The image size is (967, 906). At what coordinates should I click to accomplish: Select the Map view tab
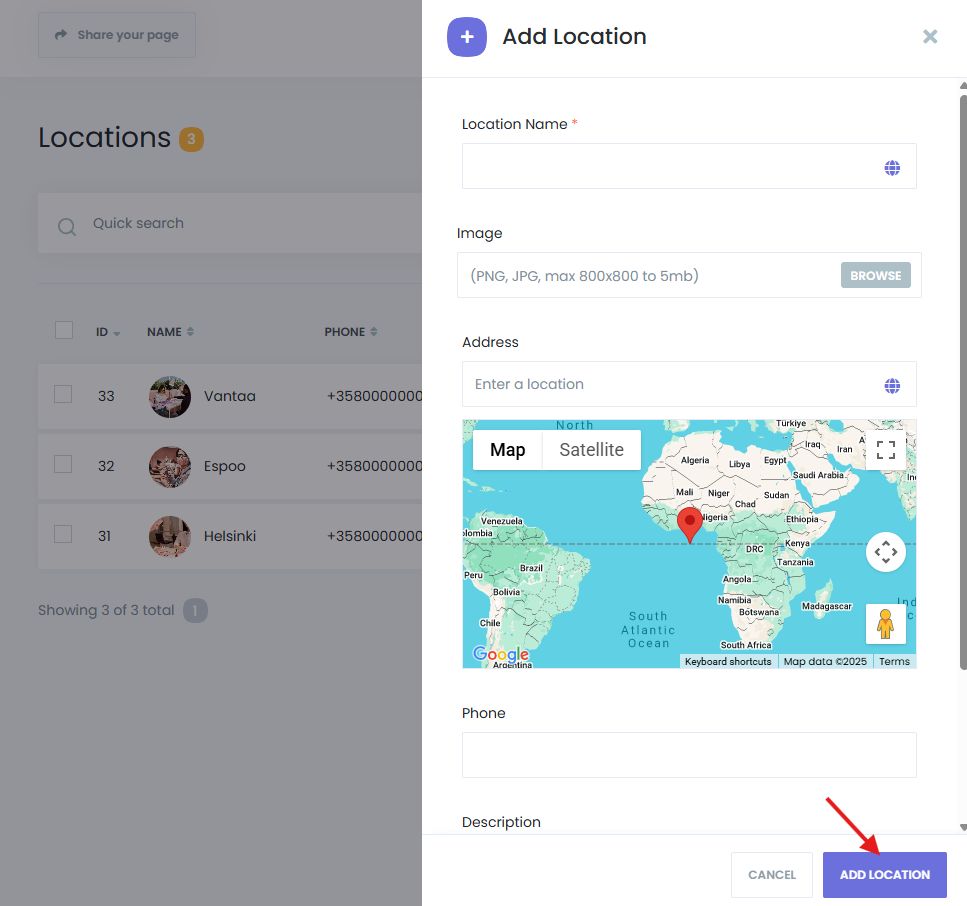[507, 450]
